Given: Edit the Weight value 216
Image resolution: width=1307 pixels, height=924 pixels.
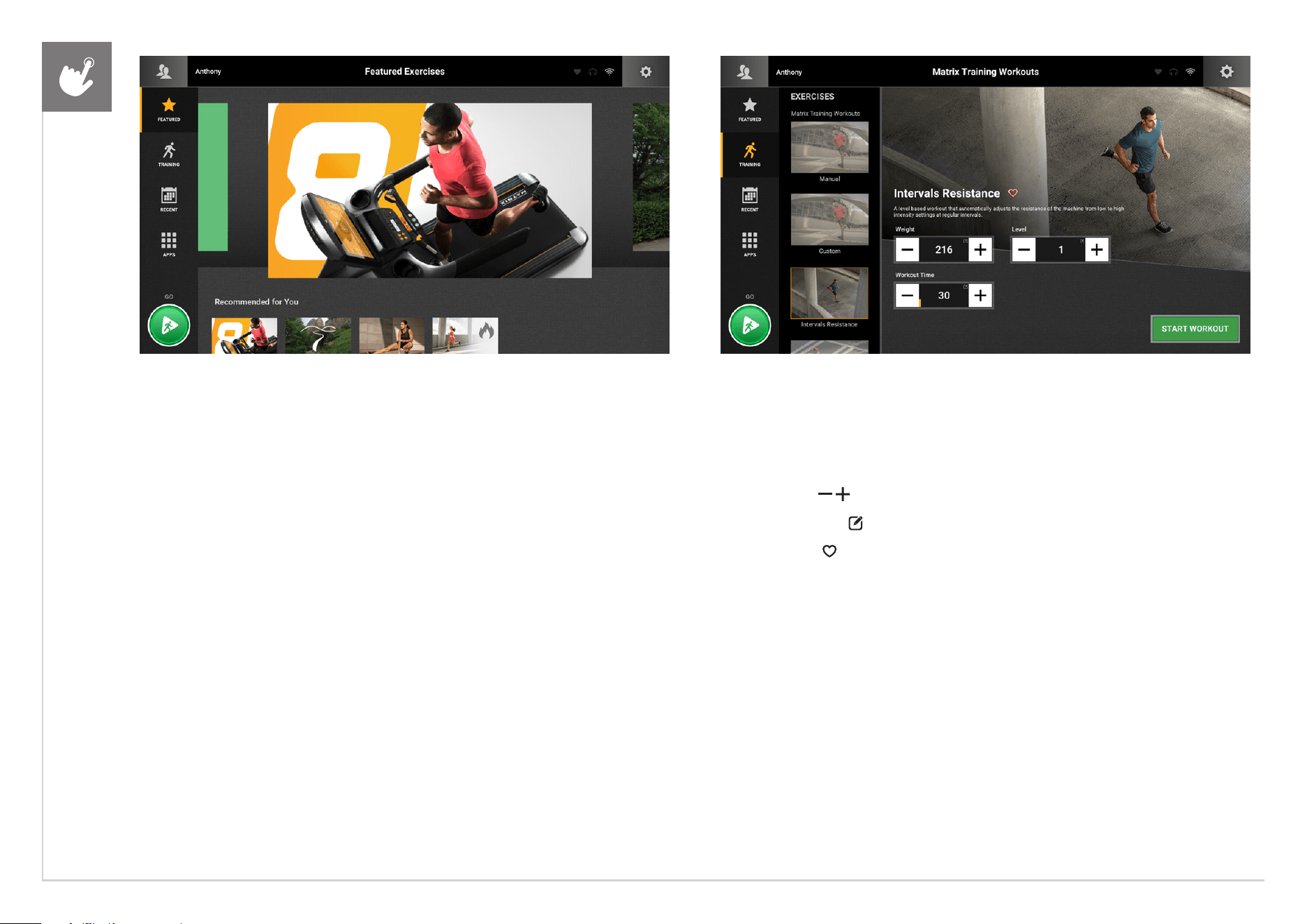Looking at the screenshot, I should tap(944, 249).
